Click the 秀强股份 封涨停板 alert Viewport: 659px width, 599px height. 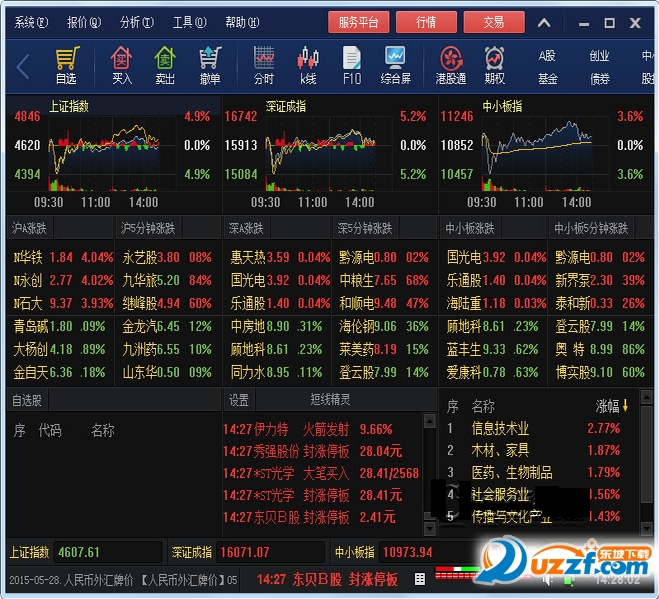click(x=313, y=451)
